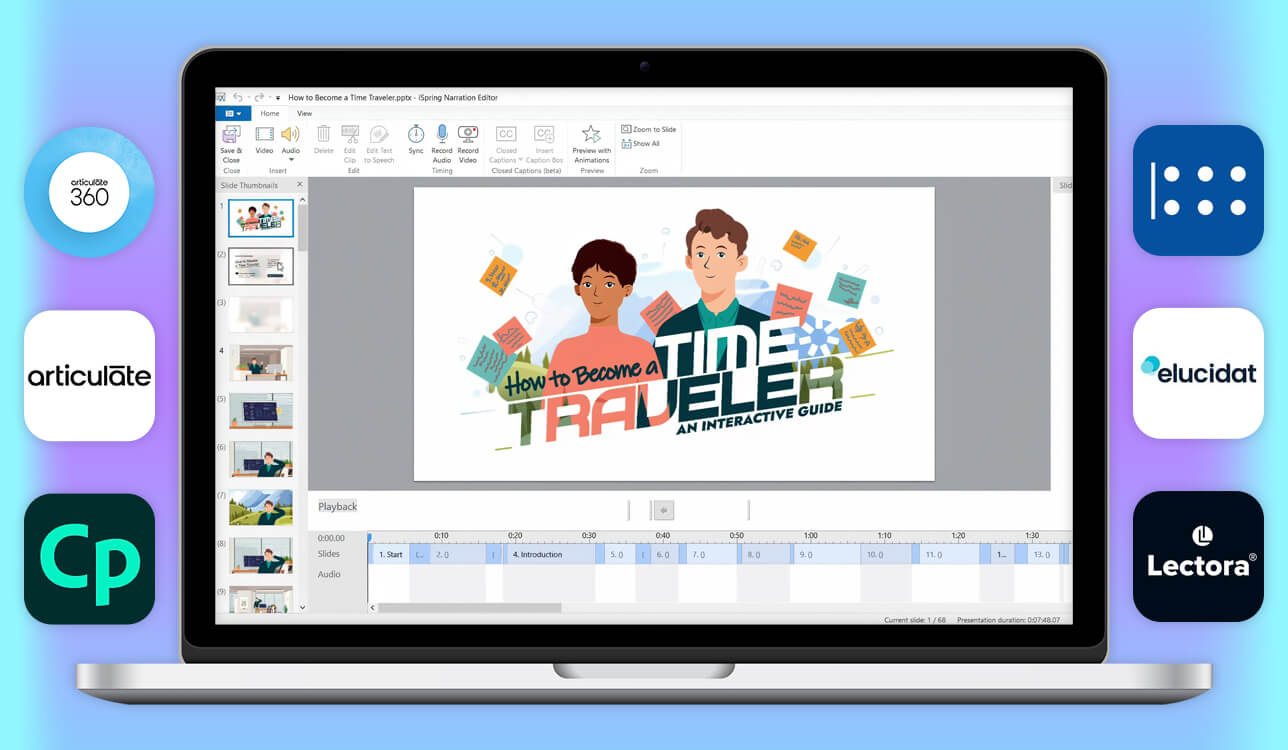Screen dimensions: 1288x750
Task: Click the Redo arrow in the title bar
Action: 260,97
